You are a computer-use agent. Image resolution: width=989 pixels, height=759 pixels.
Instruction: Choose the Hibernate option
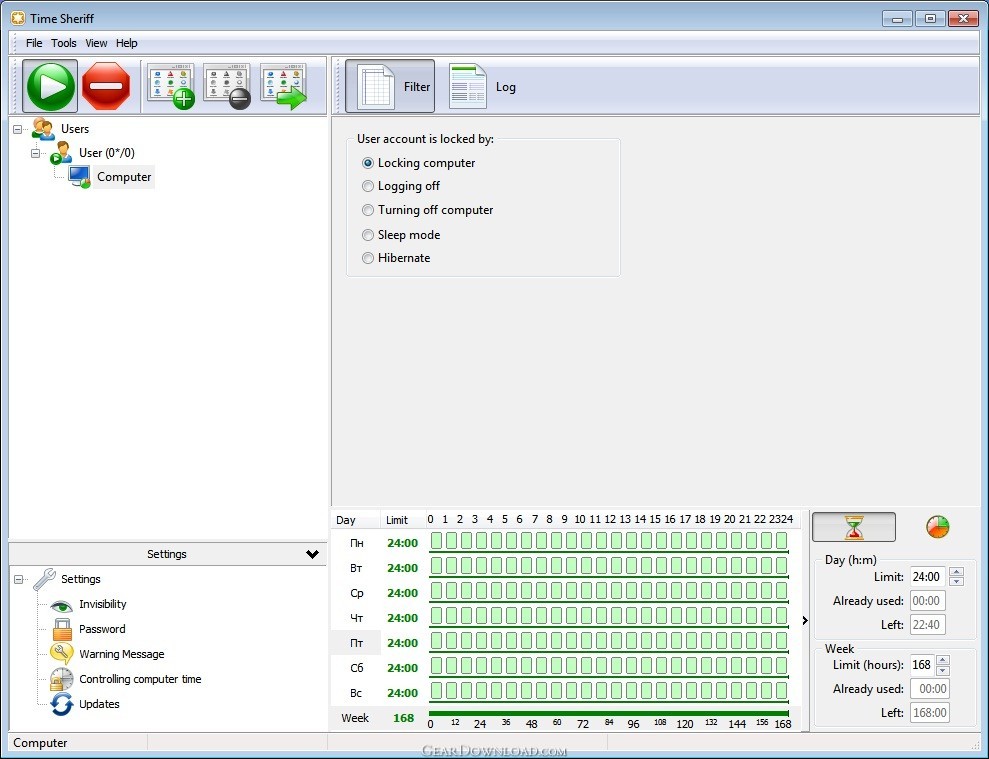396,258
